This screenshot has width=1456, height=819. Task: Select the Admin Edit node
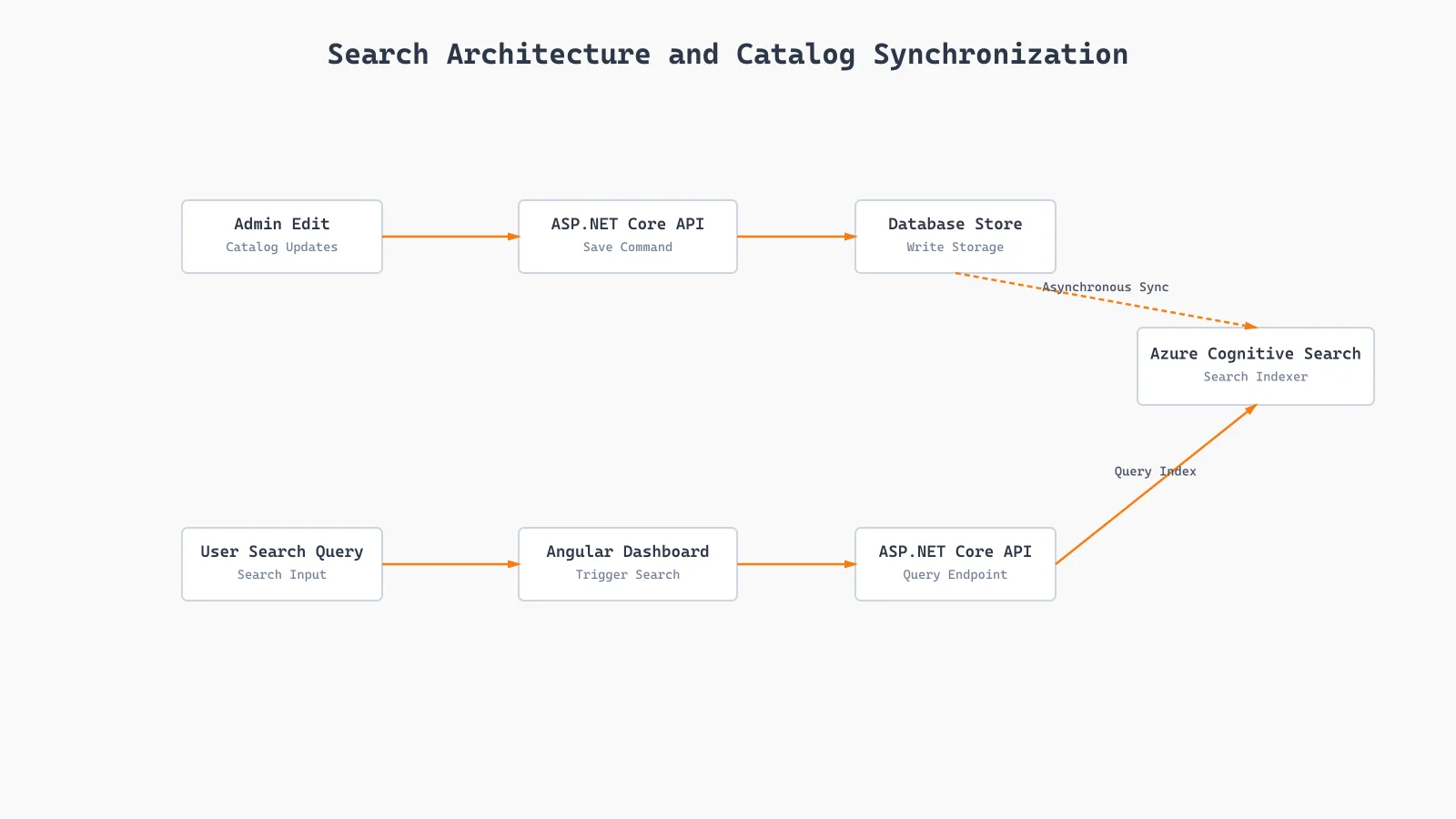pyautogui.click(x=282, y=237)
